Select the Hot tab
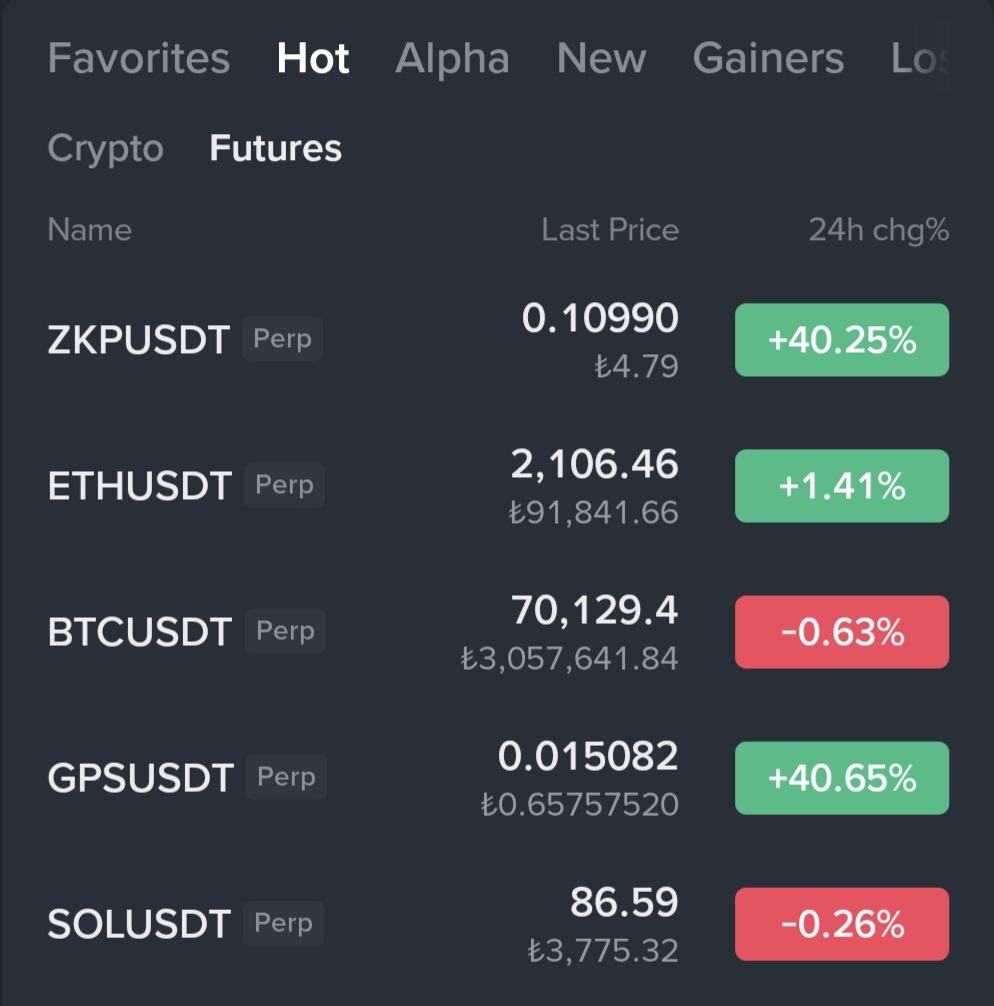Image resolution: width=994 pixels, height=1006 pixels. [x=313, y=59]
